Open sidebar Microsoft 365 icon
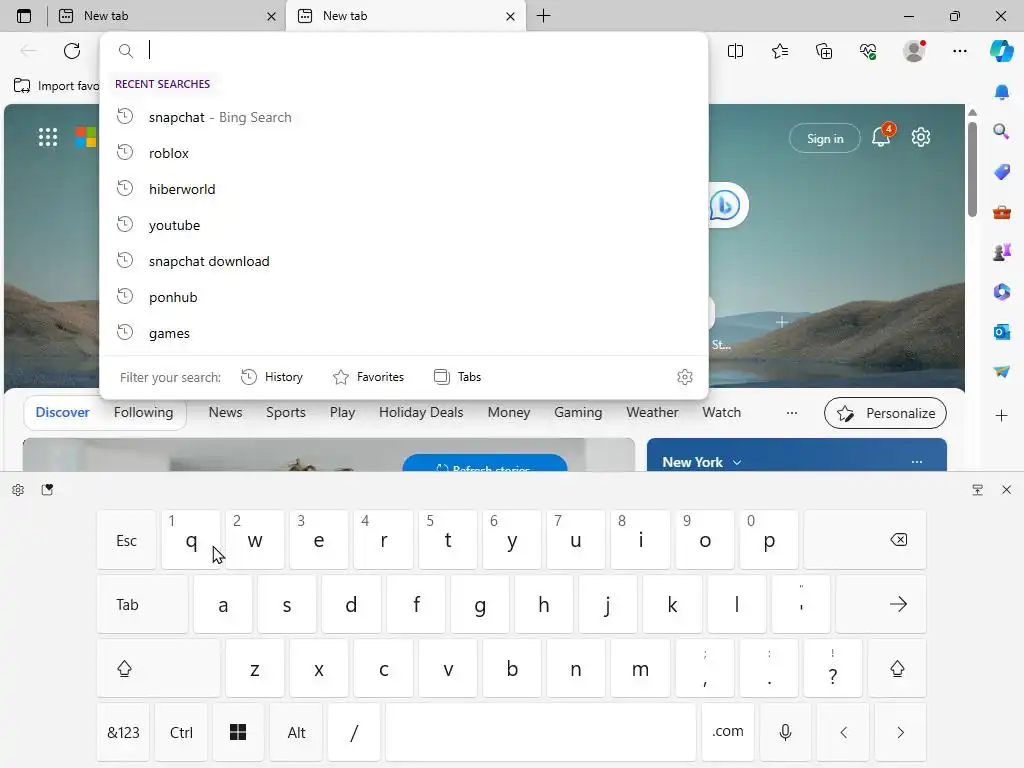 1002,291
